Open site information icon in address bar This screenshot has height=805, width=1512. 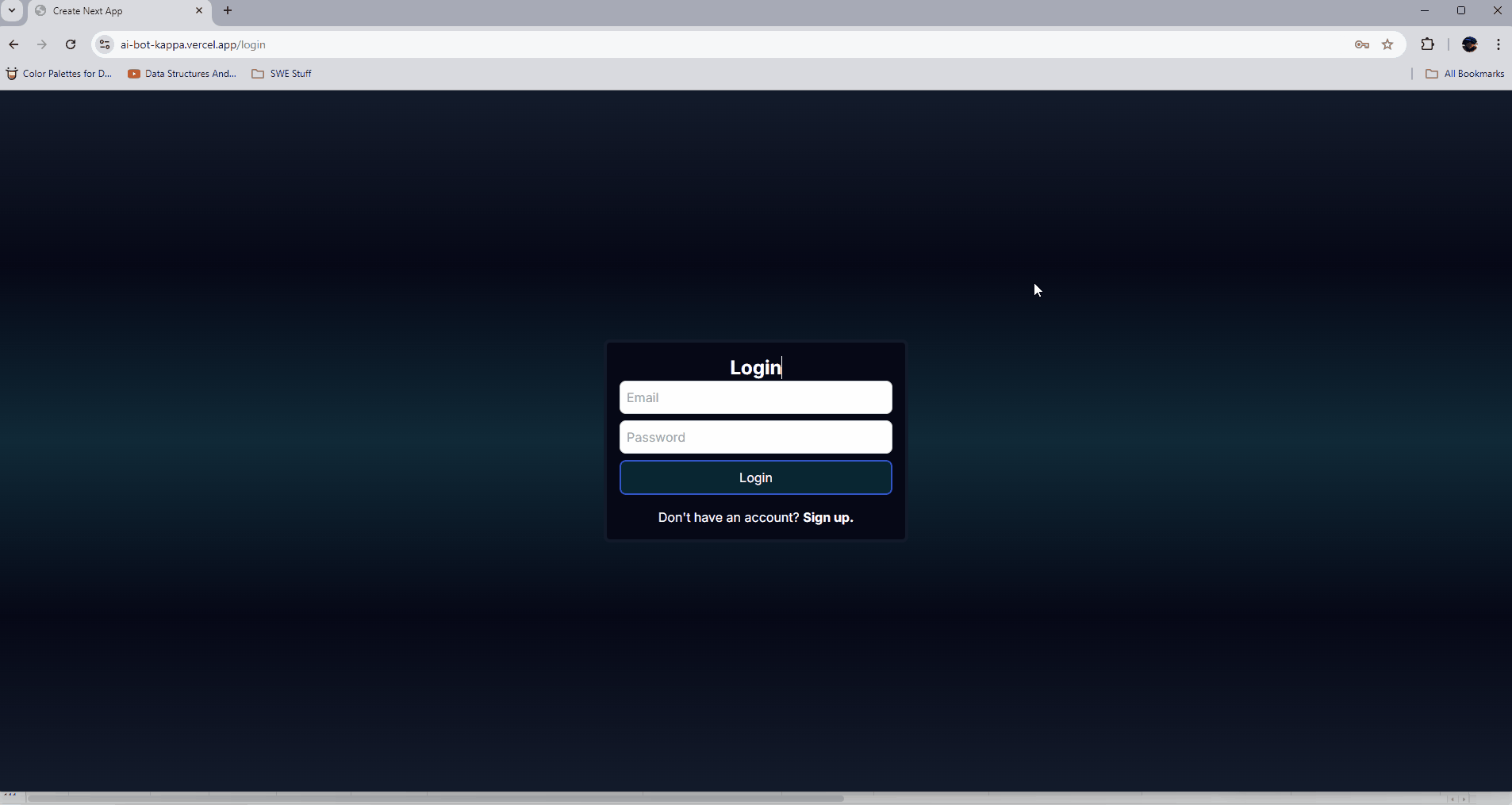pos(105,44)
